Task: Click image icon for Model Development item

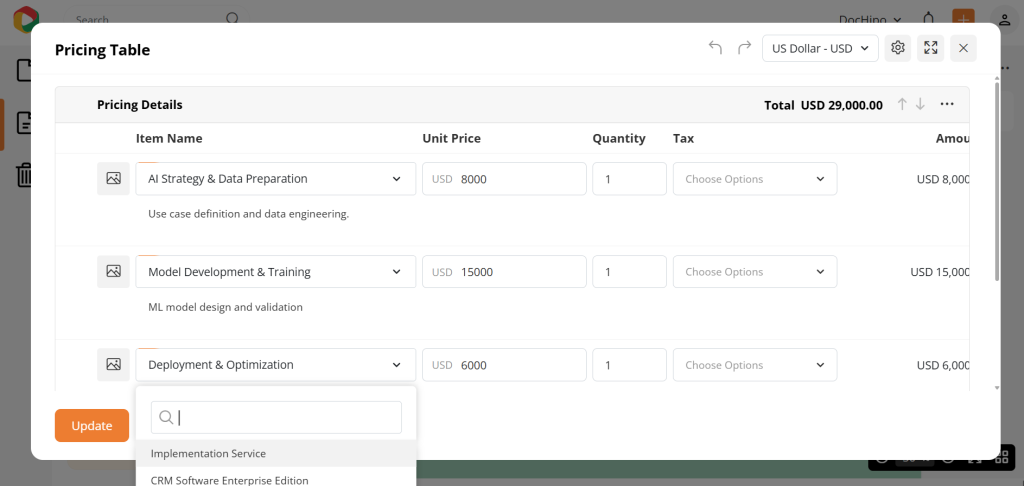Action: 113,272
